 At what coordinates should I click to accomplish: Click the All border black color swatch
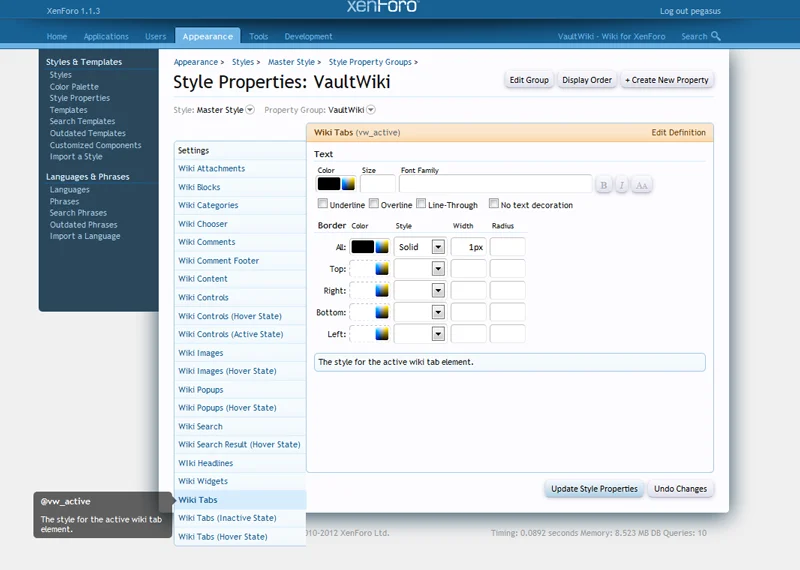click(x=363, y=247)
